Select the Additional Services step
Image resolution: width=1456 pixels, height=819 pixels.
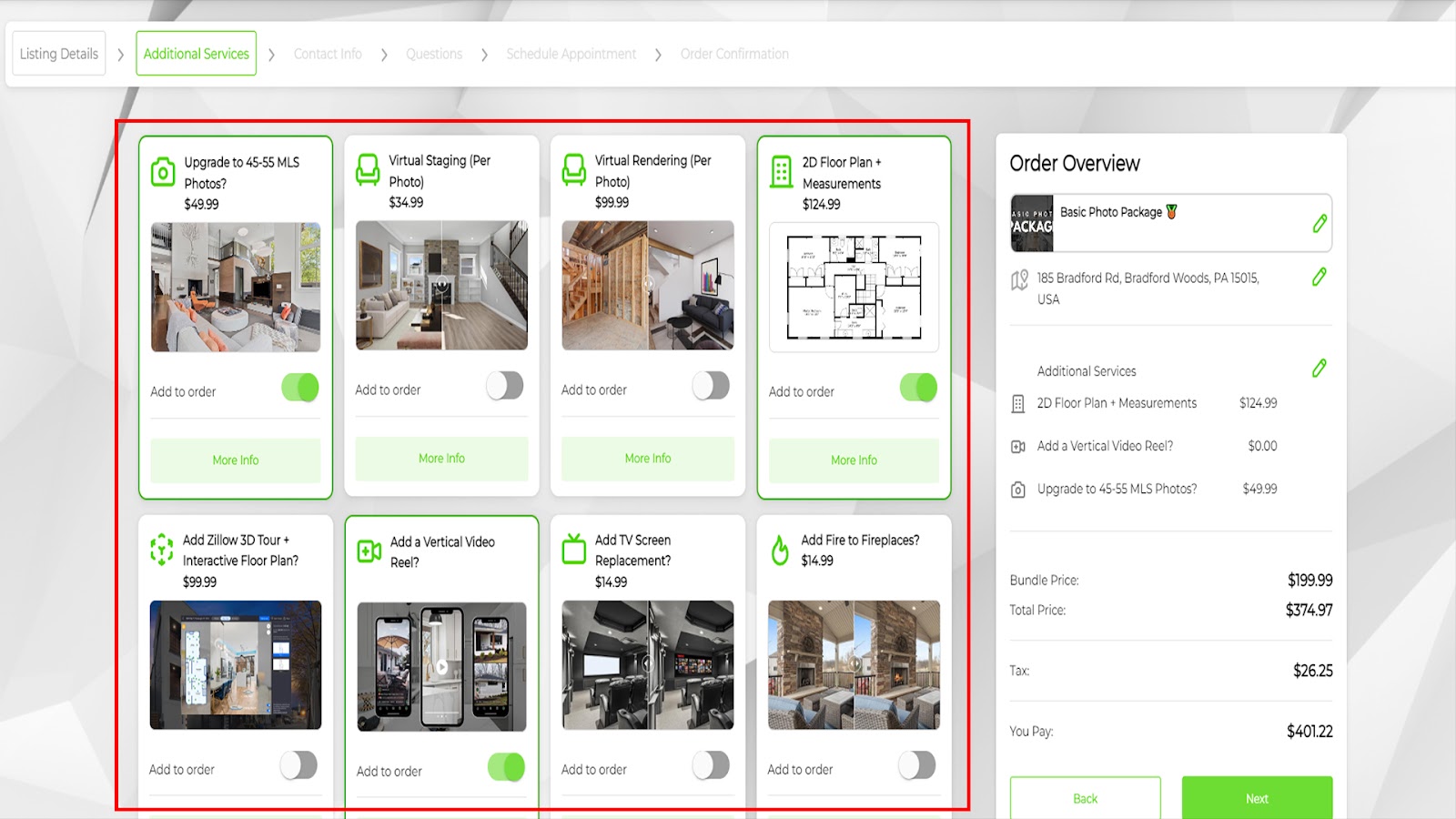tap(197, 54)
